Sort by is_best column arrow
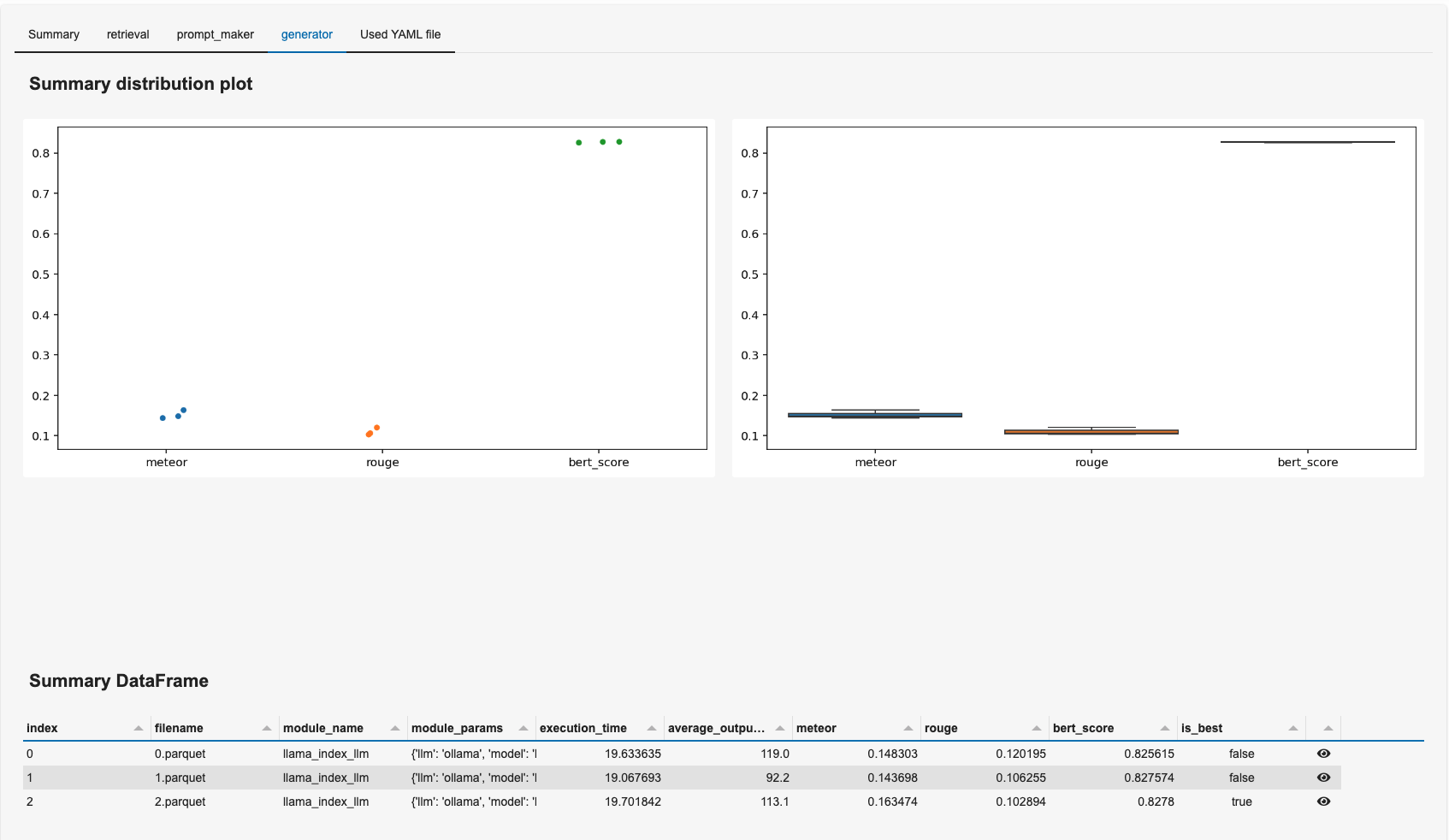 click(x=1293, y=728)
